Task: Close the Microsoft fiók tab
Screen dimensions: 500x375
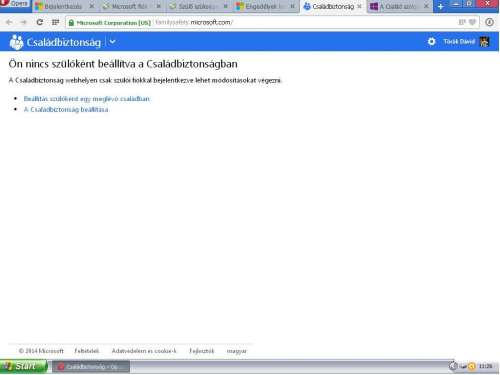Action: pyautogui.click(x=159, y=6)
